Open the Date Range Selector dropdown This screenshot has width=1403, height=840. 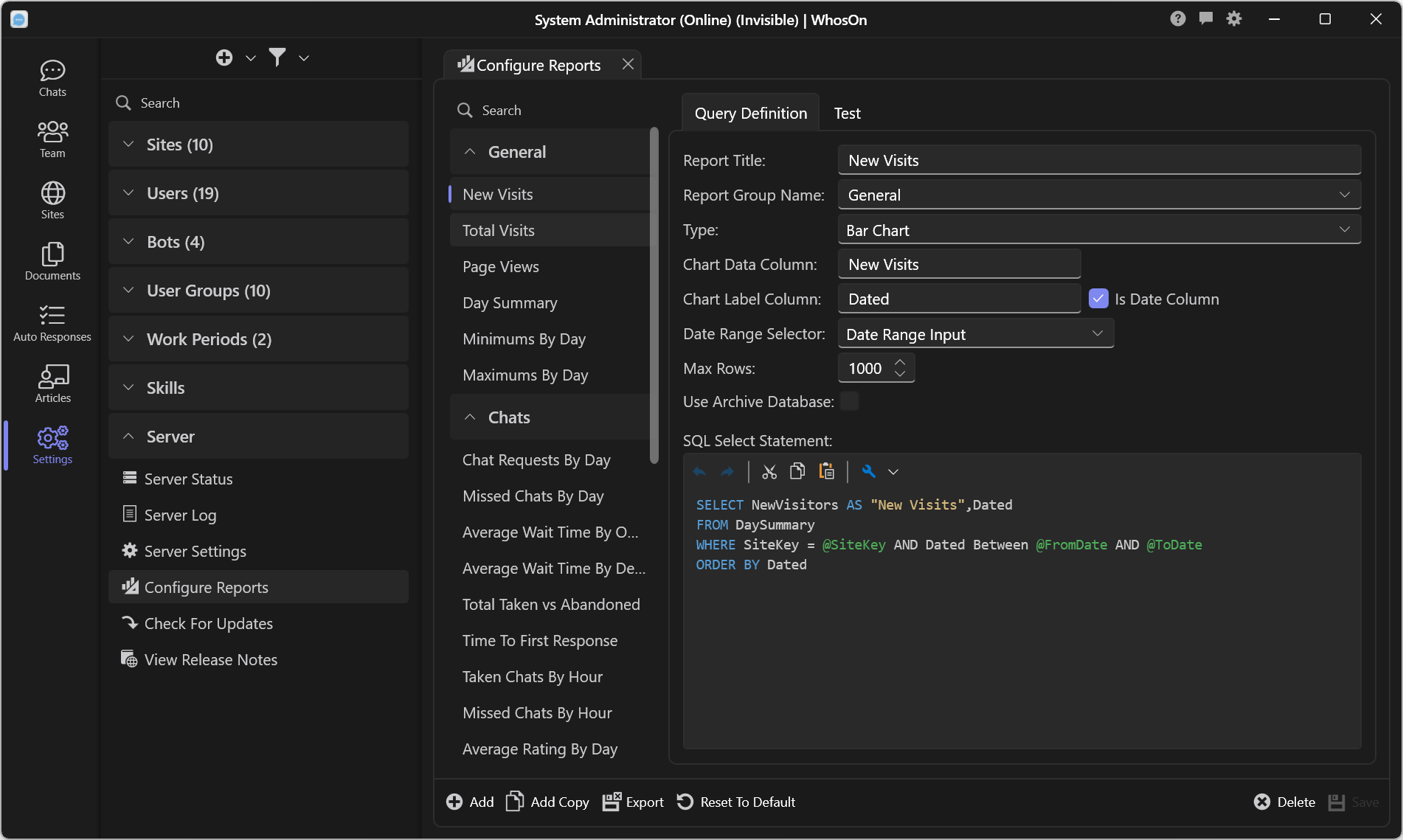point(976,334)
